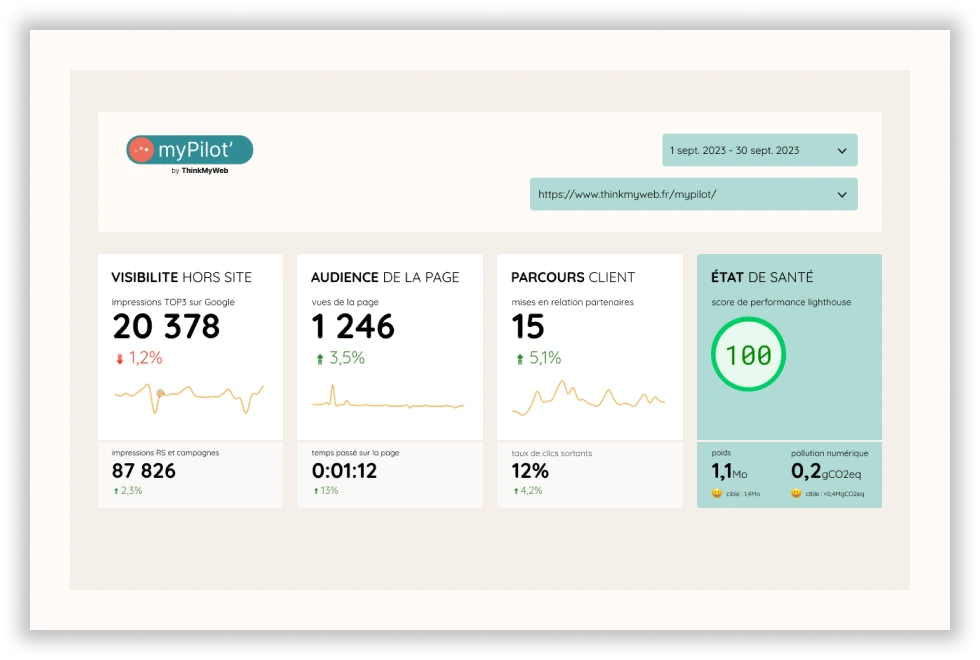Click the lighthouse score 100 circle

point(748,355)
